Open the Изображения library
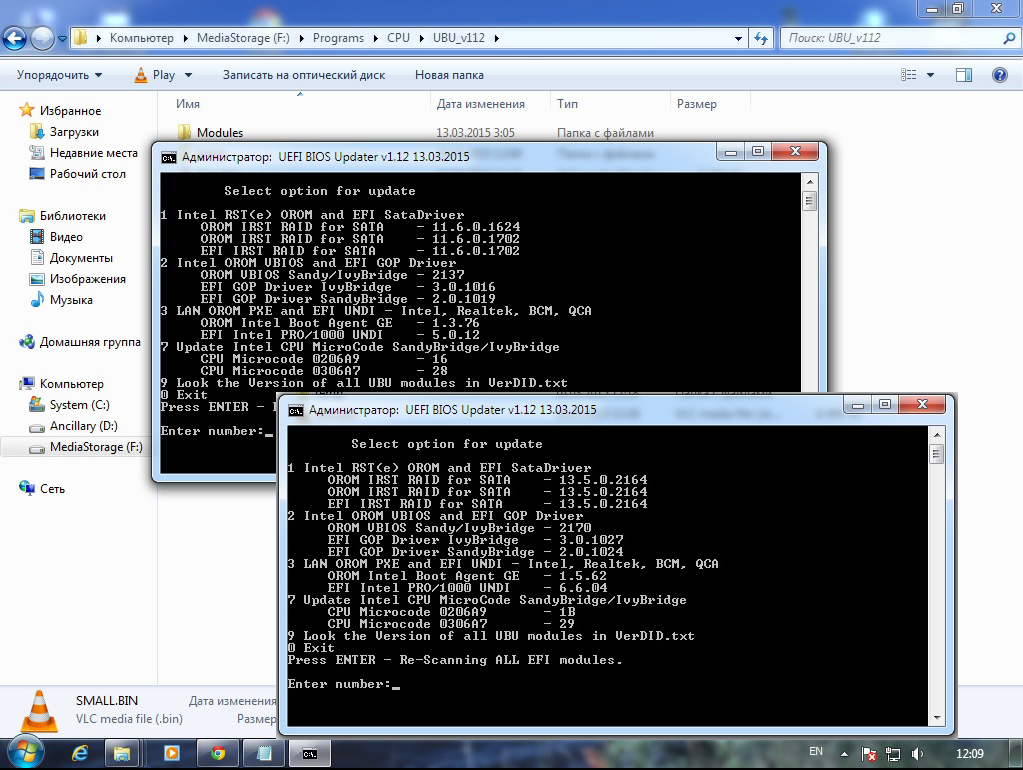Screen dimensions: 1023x770 87,279
